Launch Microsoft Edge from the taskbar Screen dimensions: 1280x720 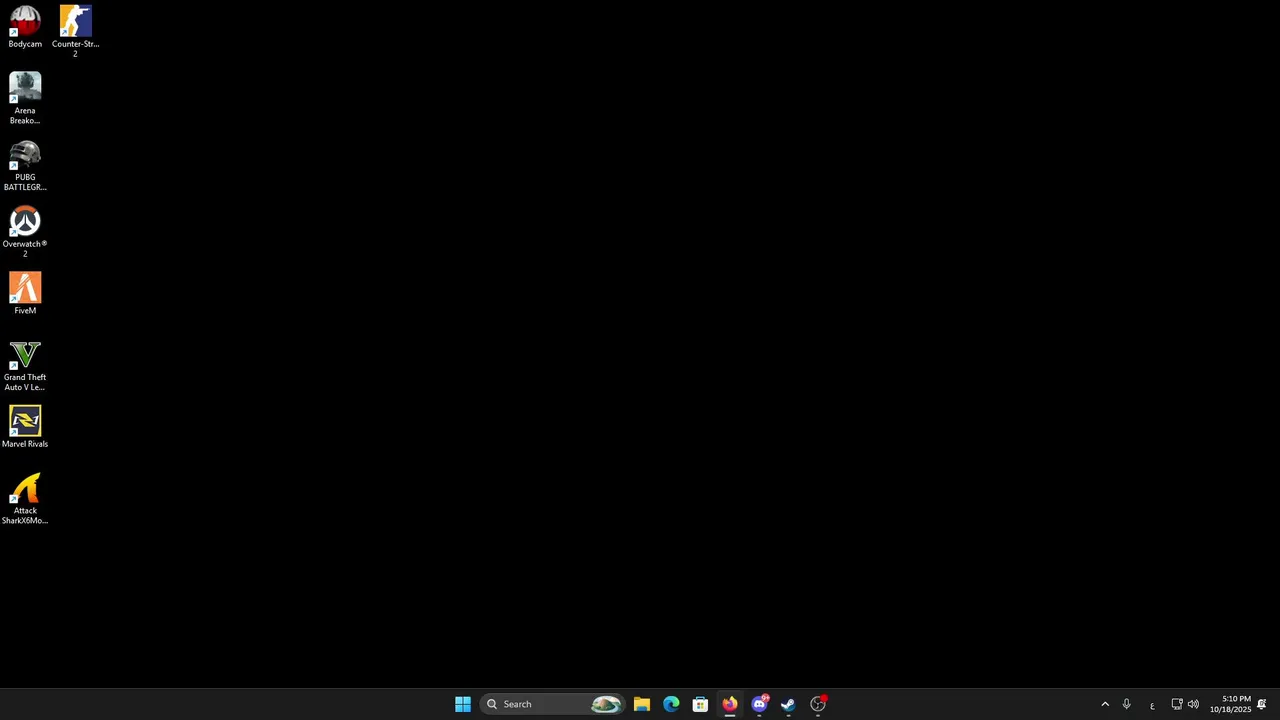pyautogui.click(x=671, y=704)
